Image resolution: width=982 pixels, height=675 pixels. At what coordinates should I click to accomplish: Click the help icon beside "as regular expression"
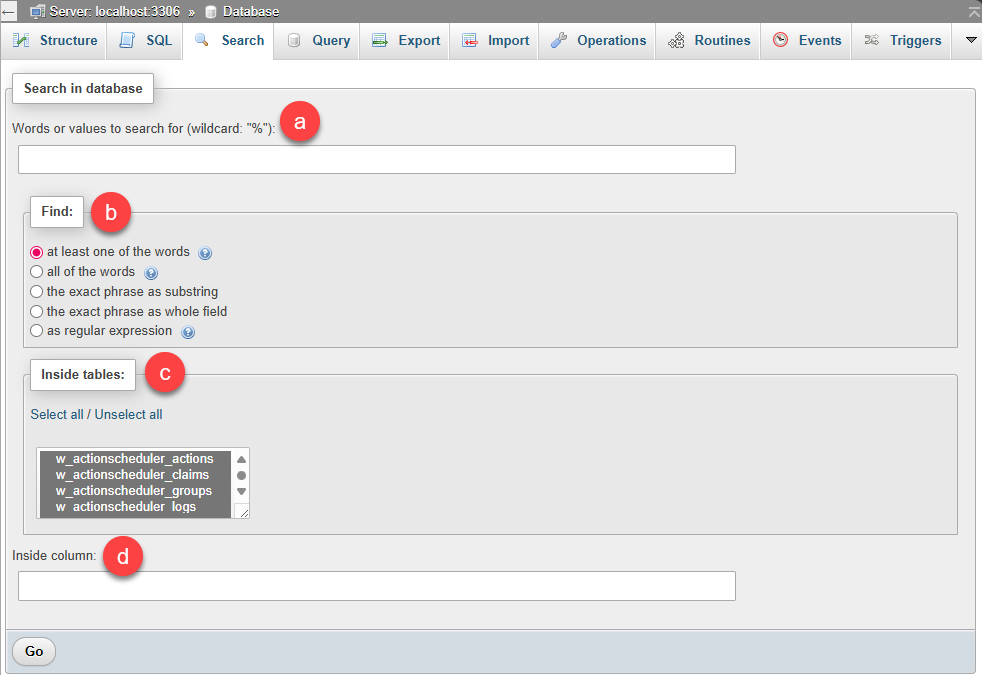tap(188, 331)
